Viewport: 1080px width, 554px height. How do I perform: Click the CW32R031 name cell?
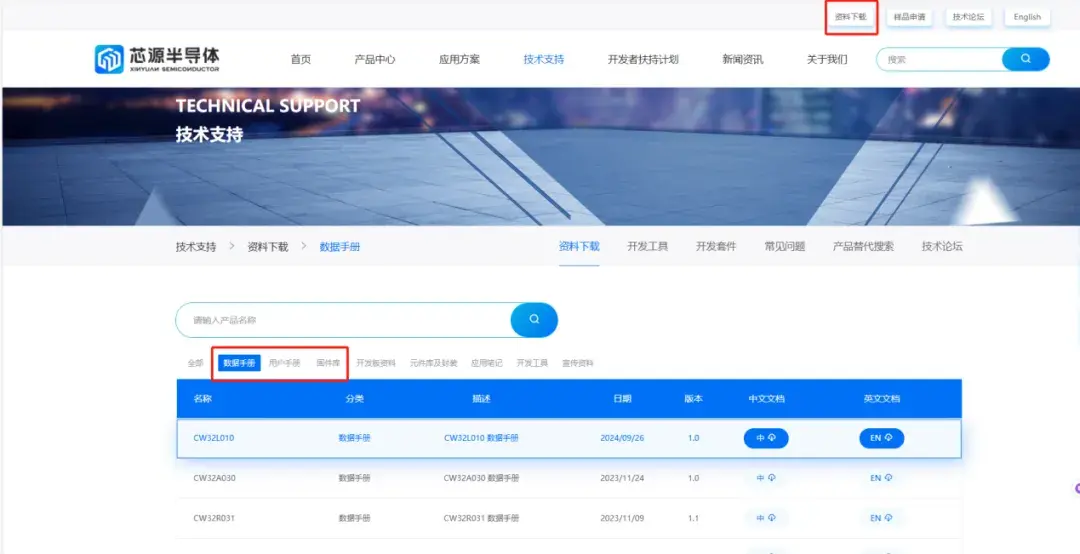pos(214,518)
